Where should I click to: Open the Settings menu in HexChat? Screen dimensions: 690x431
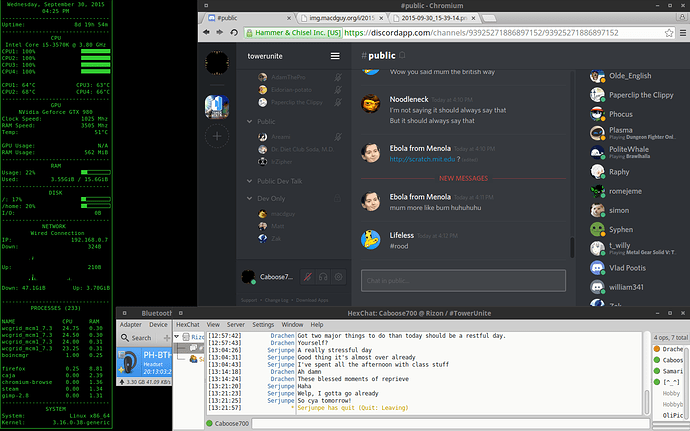pos(263,324)
